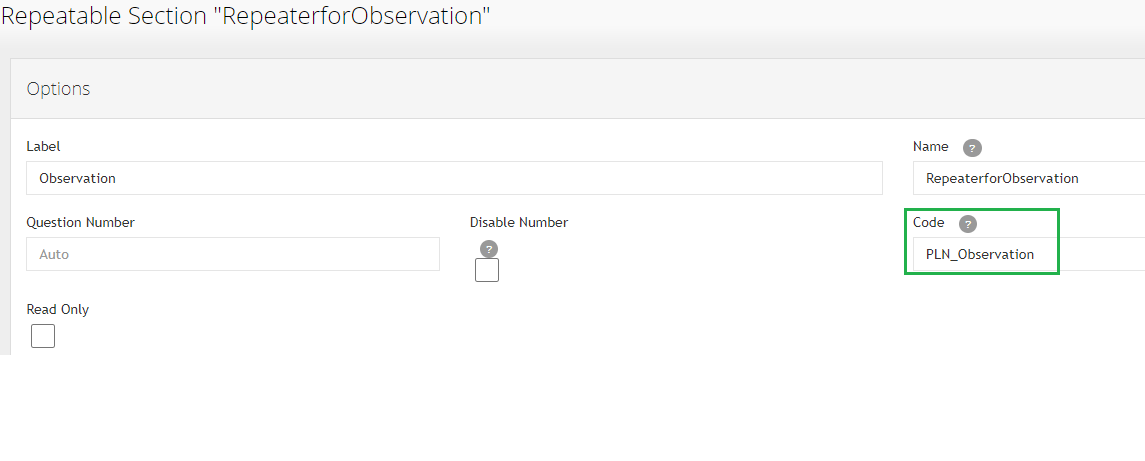Viewport: 1145px width, 461px height.
Task: Click the Repeatable Section words in title
Action: click(104, 16)
